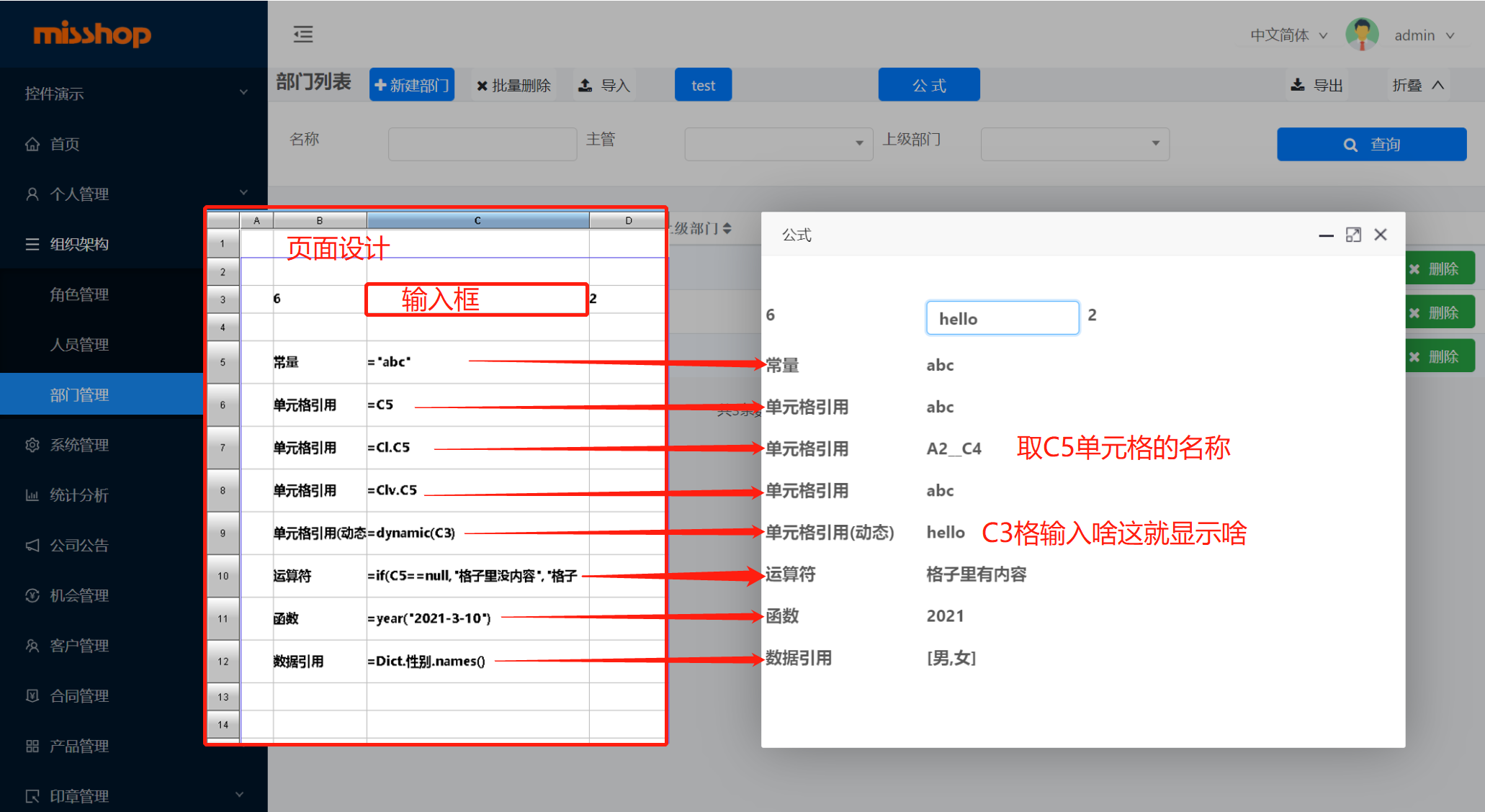Open the 主管 dropdown
1485x812 pixels.
click(778, 143)
